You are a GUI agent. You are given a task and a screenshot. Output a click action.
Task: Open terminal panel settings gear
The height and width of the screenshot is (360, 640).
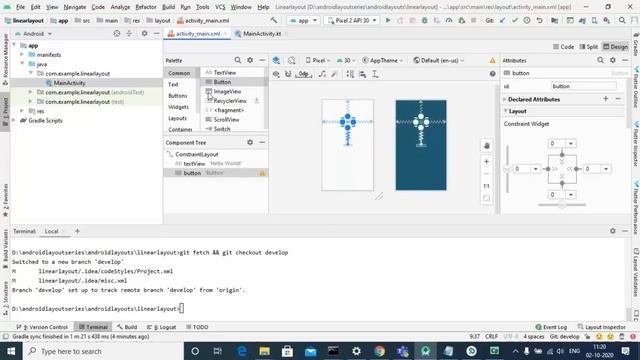pos(613,231)
